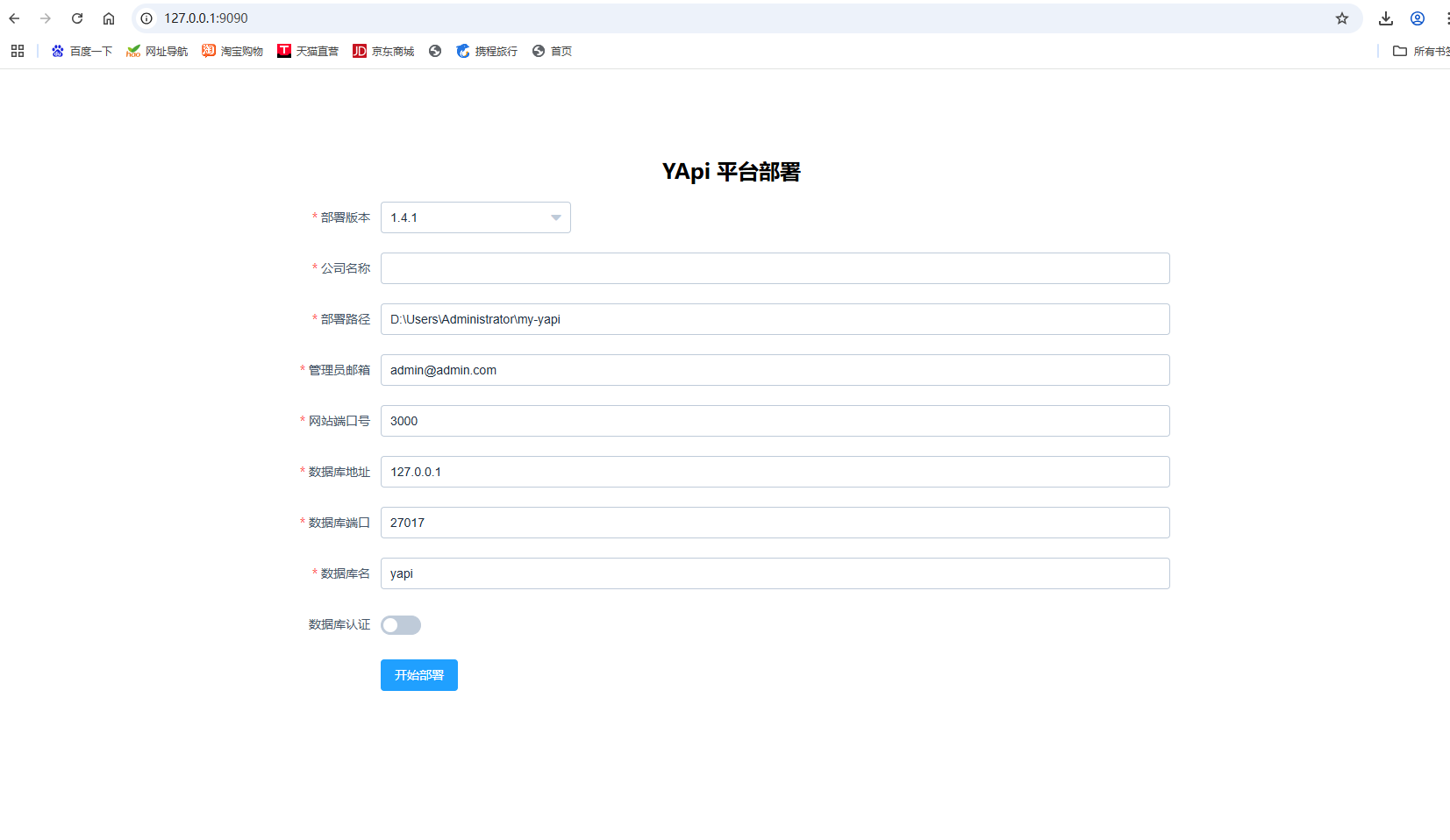
Task: Go back to the previous page
Action: tap(14, 18)
